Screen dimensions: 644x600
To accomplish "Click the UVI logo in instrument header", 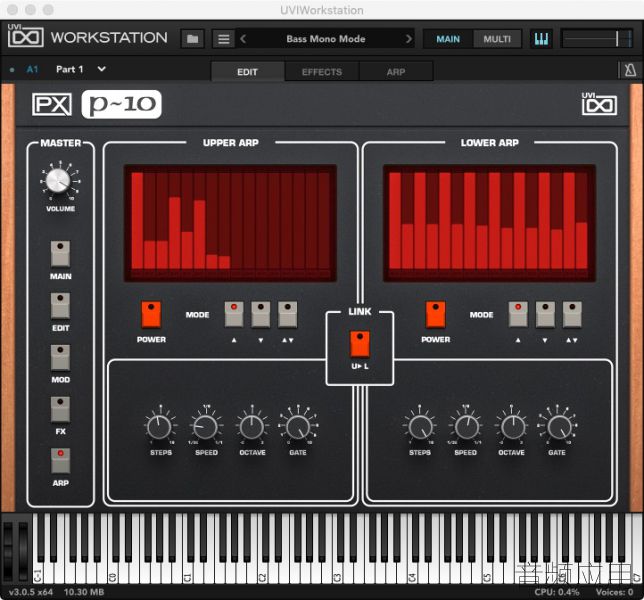I will [x=599, y=104].
